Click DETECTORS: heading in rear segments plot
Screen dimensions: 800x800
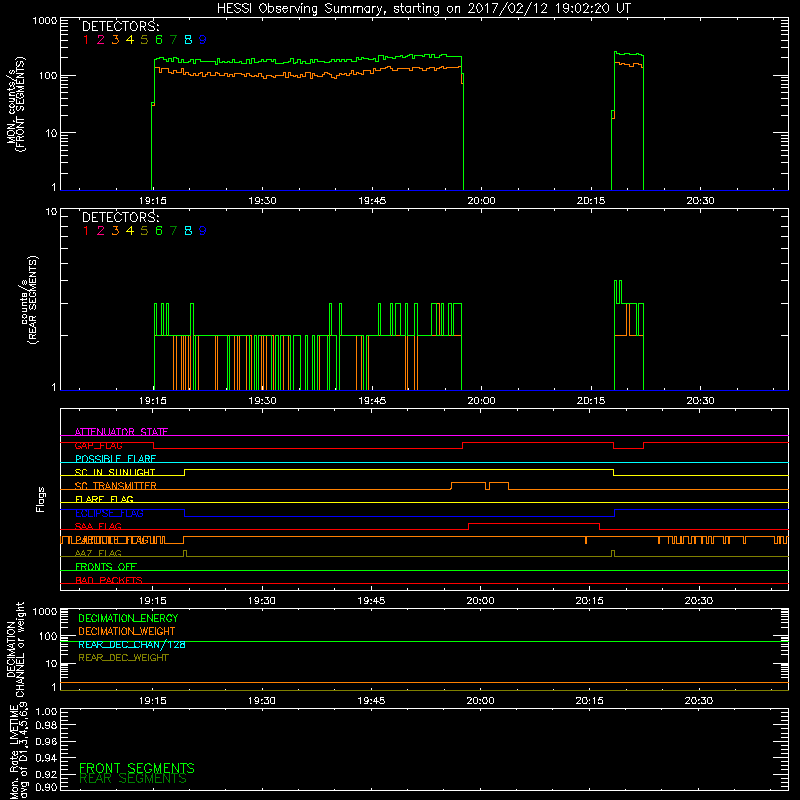click(121, 218)
